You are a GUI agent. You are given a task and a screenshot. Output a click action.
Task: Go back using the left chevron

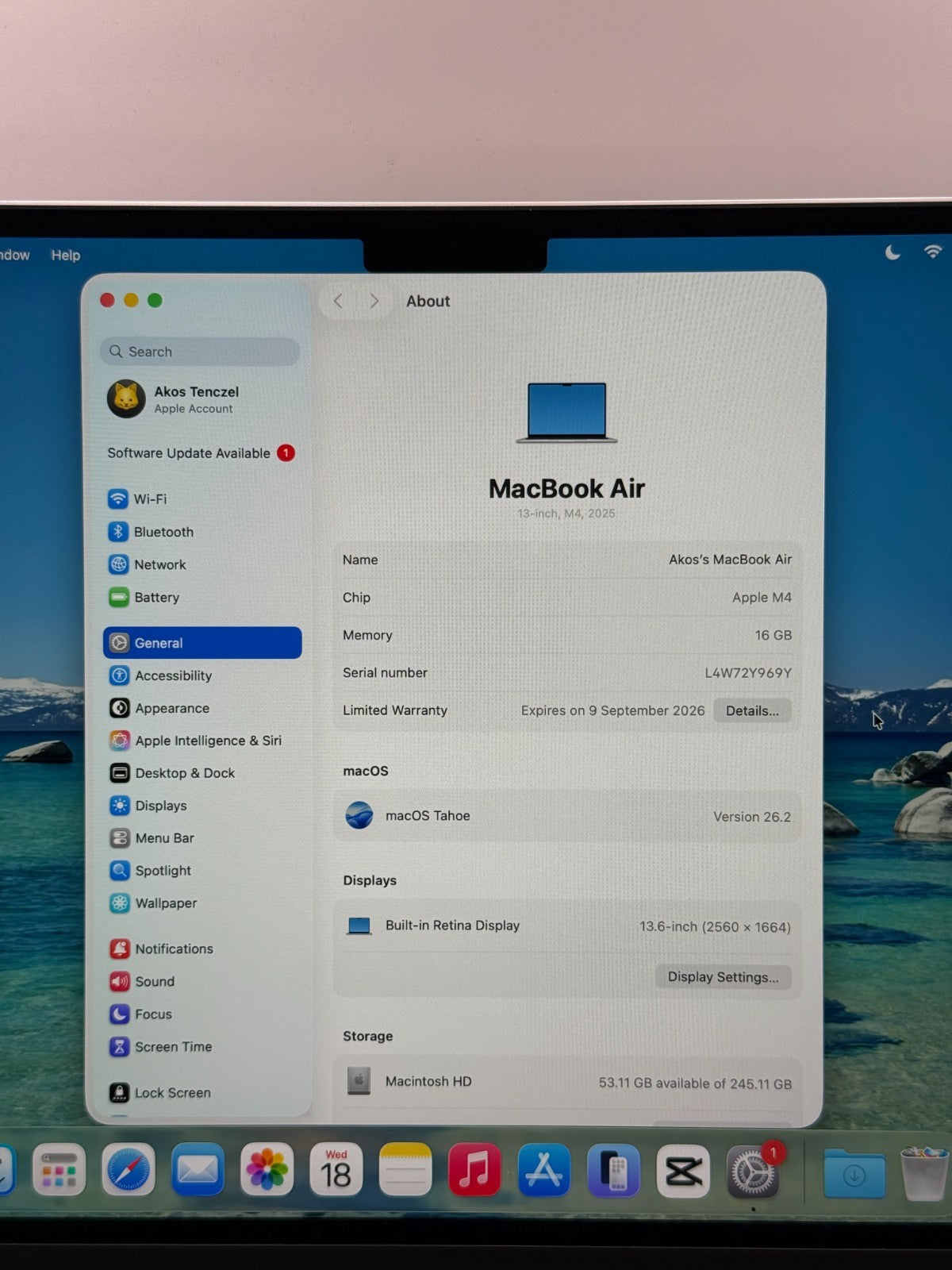(x=338, y=301)
